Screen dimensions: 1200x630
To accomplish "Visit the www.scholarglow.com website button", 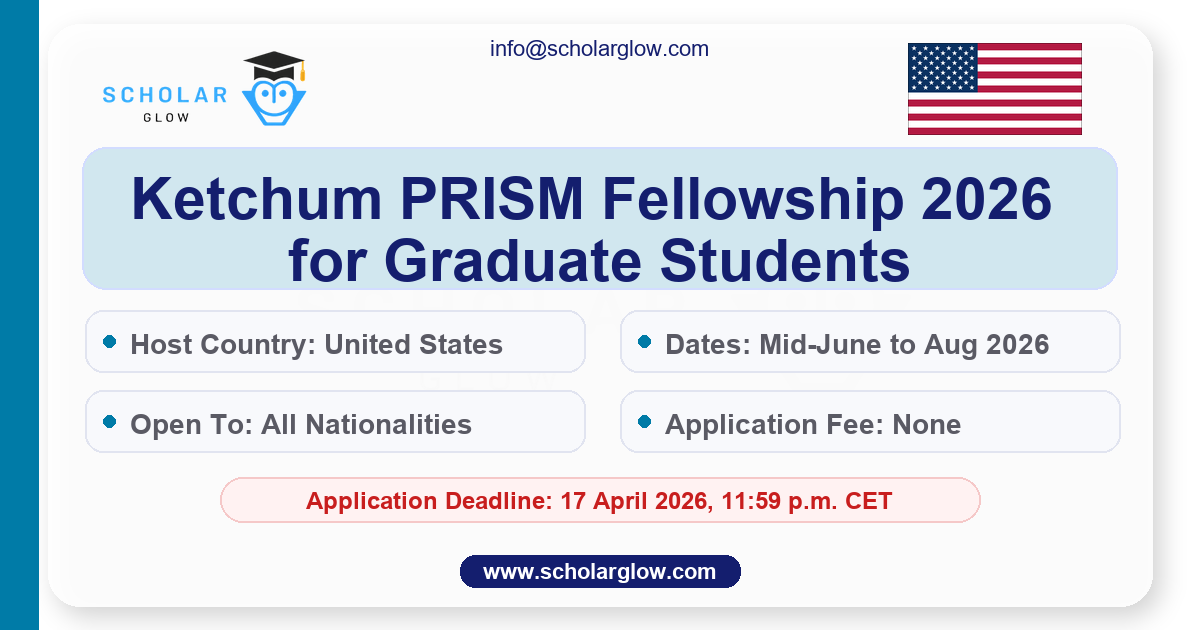I will 599,572.
